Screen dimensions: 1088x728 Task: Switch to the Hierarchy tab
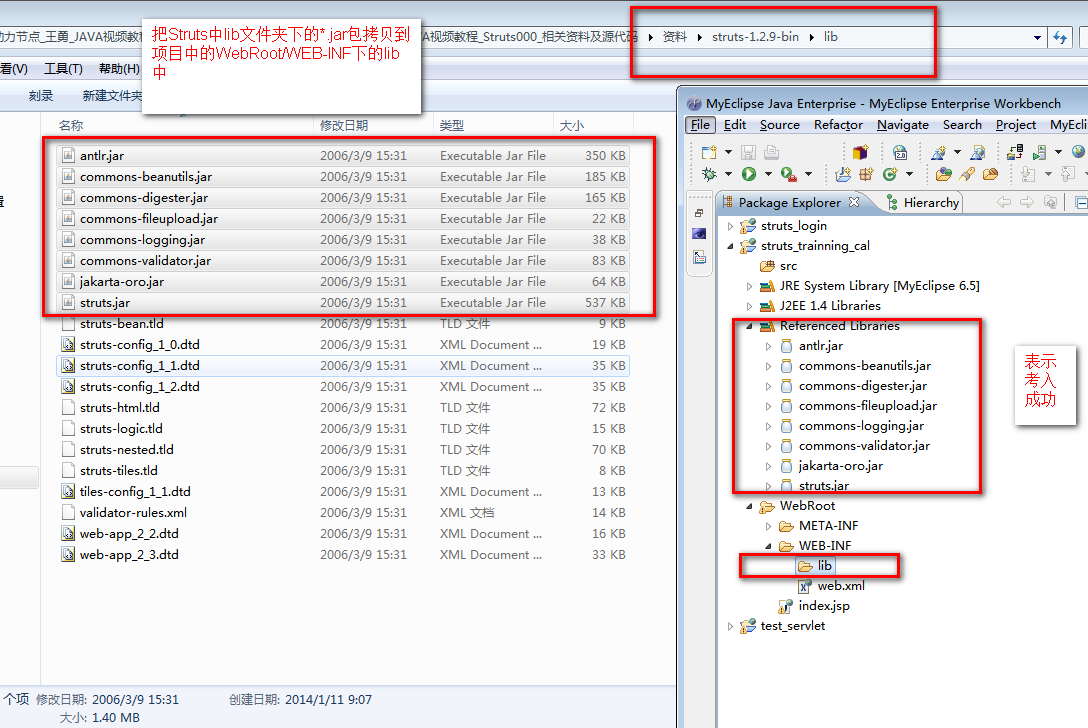point(930,202)
